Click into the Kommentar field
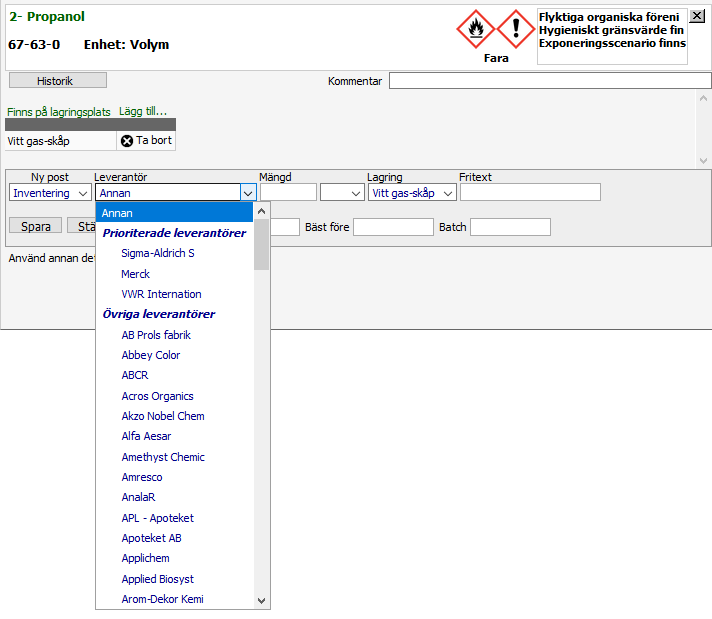 click(550, 81)
